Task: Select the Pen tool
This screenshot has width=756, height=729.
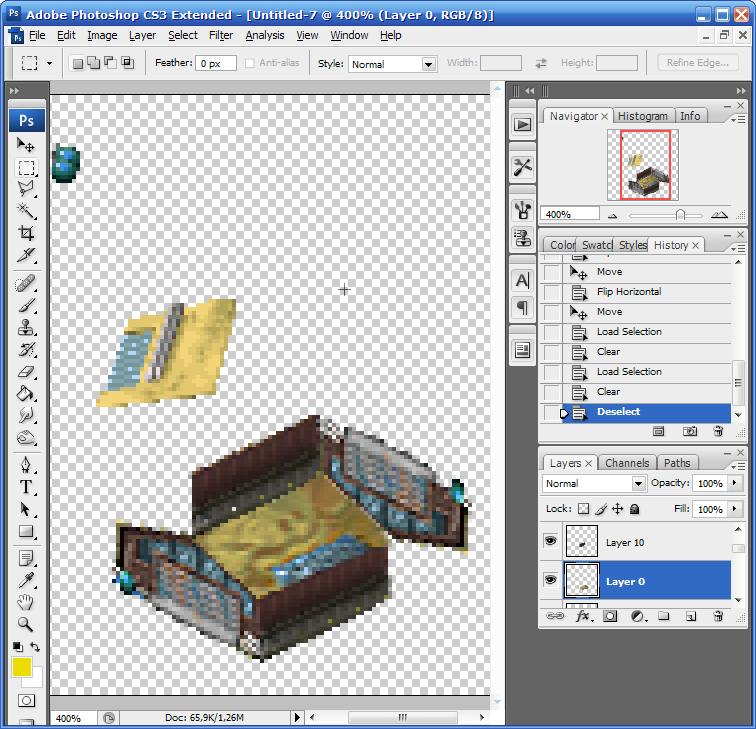Action: pyautogui.click(x=26, y=465)
